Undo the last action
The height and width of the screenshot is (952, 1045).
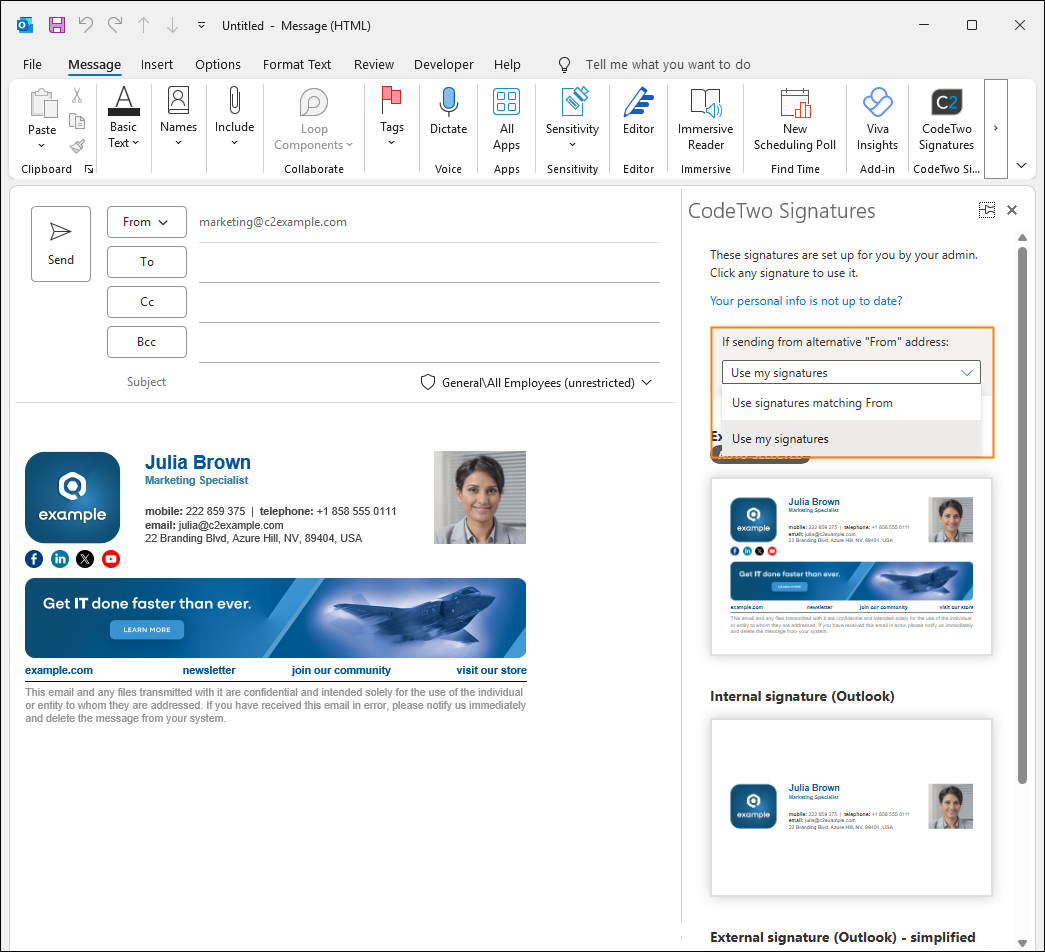(86, 25)
